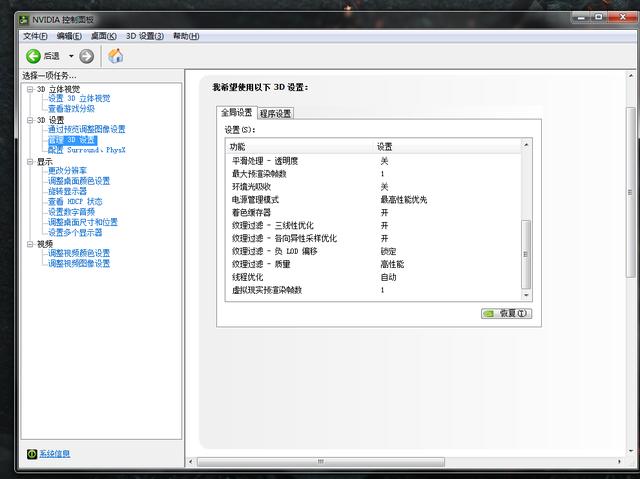The image size is (640, 479).
Task: Open 设置数字音频 task
Action: (71, 212)
